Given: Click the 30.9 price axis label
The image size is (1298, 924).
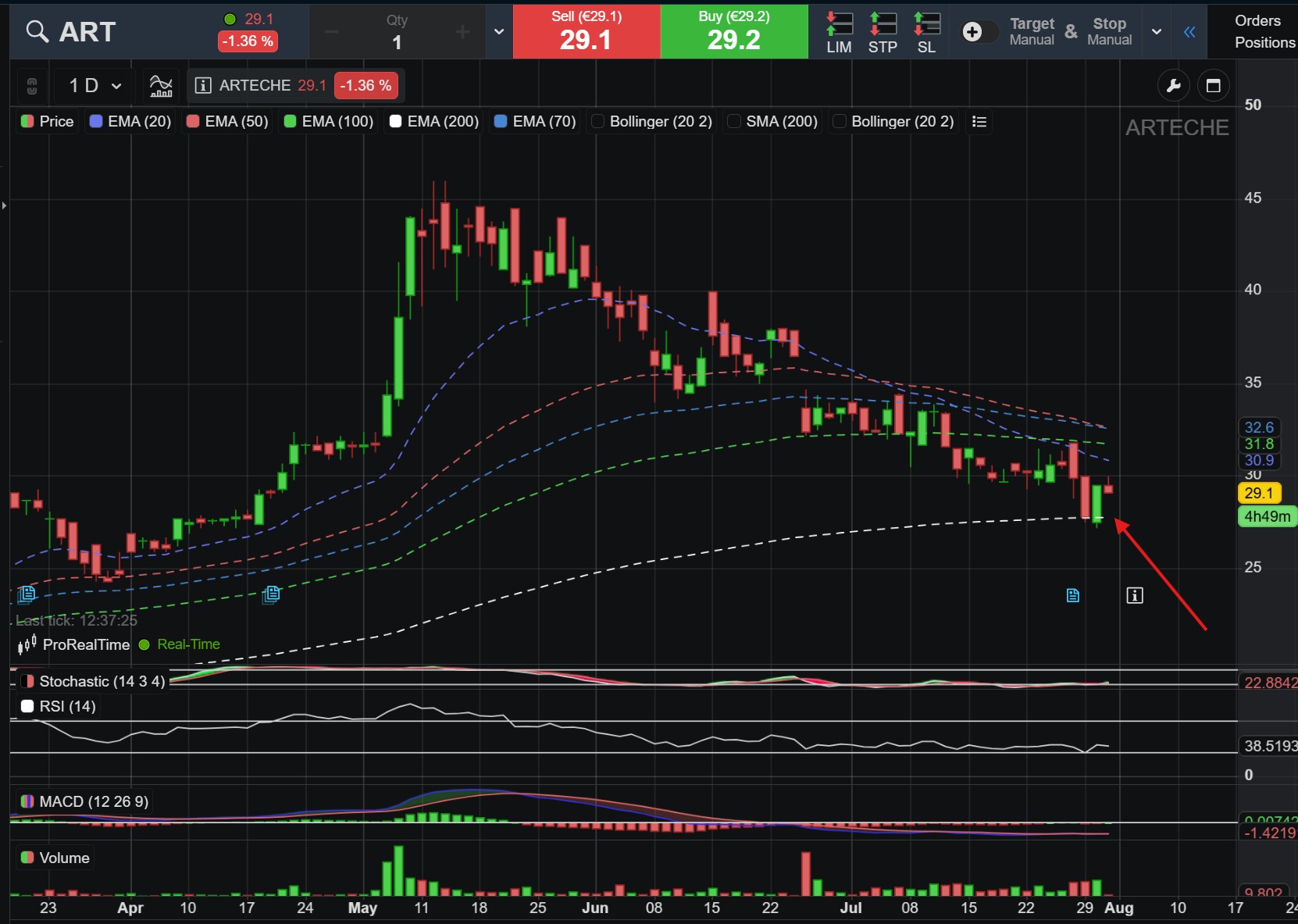Looking at the screenshot, I should [x=1259, y=460].
